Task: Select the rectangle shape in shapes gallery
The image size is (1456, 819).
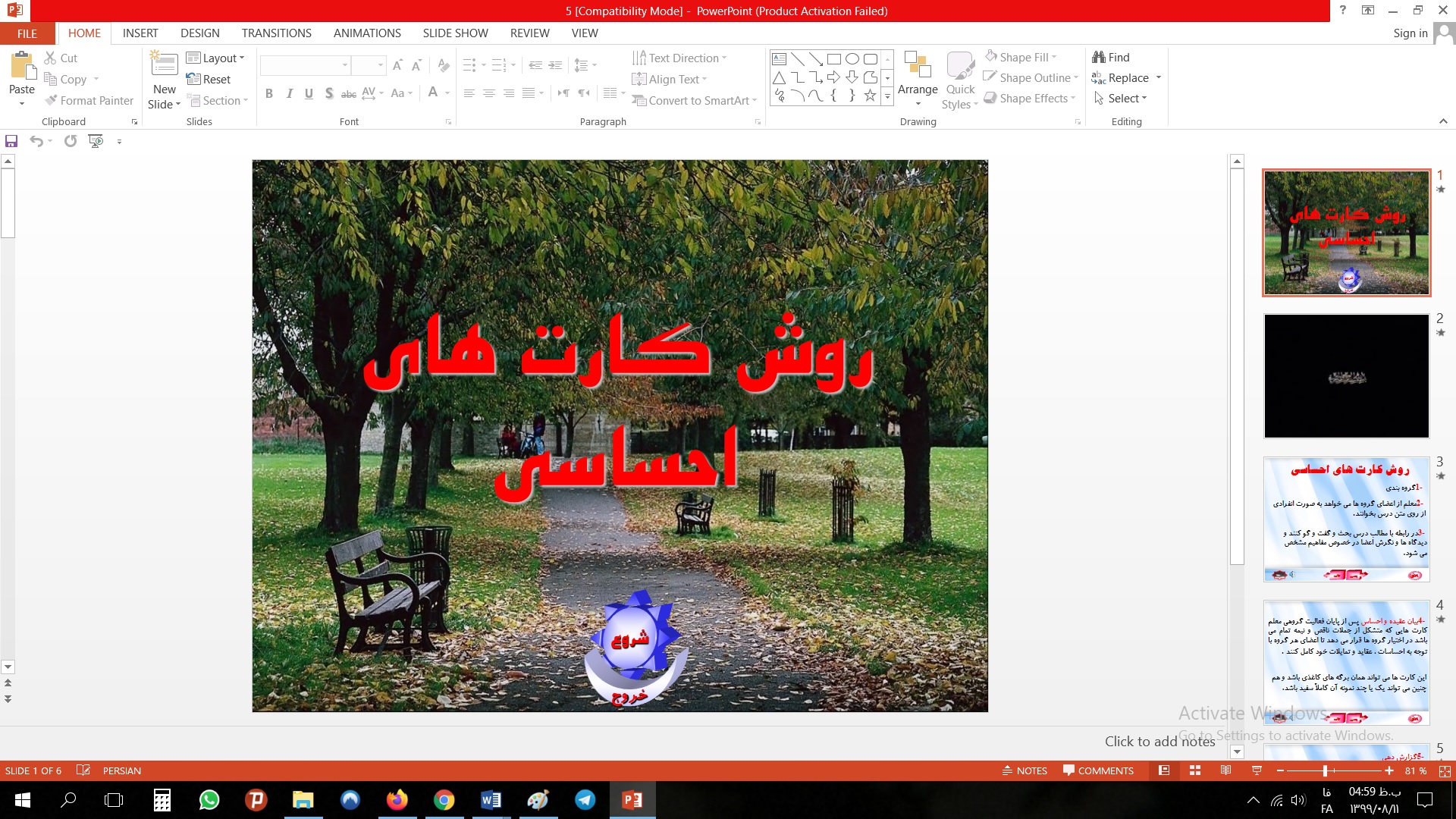Action: 833,59
